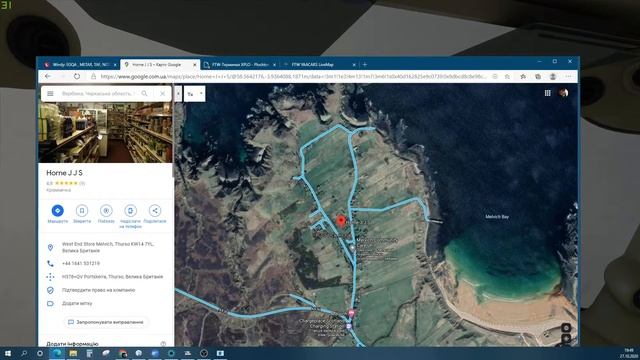Open a new browser tab with plus
The height and width of the screenshot is (360, 640).
365,64
